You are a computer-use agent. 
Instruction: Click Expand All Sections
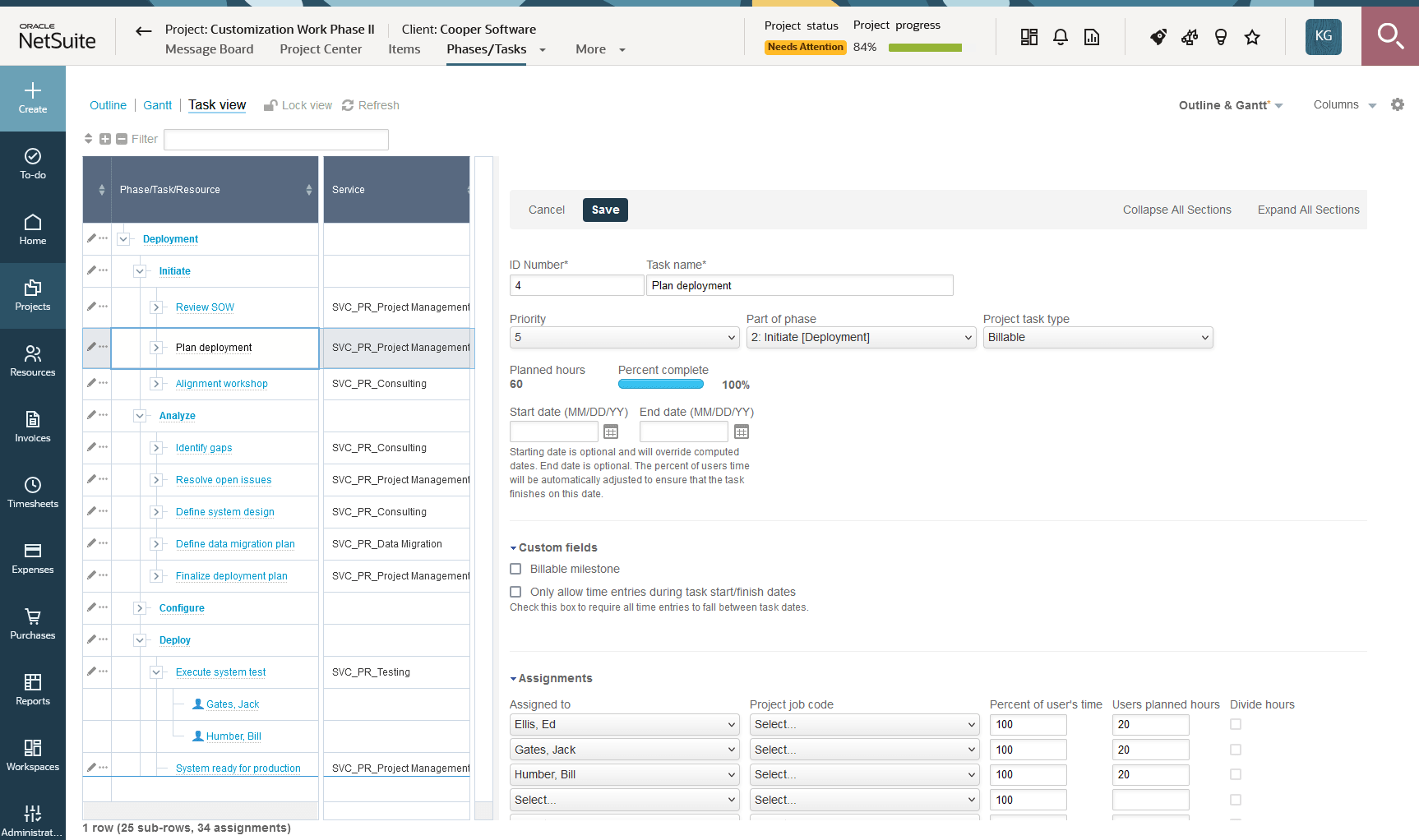coord(1309,210)
